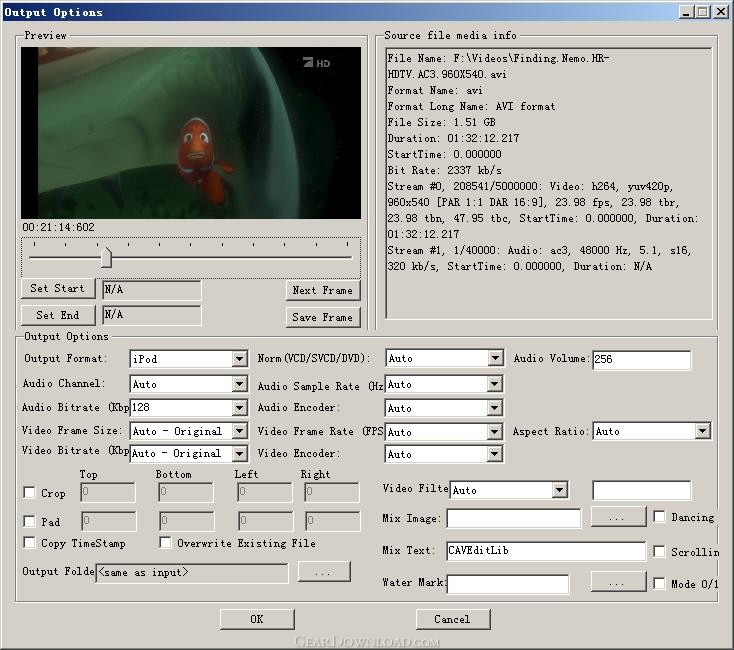
Task: Open the Video Frame Size dropdown
Action: [x=189, y=431]
